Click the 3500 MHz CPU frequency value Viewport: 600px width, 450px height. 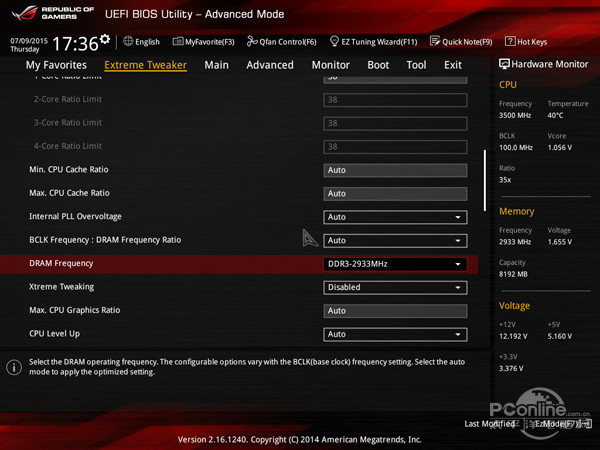click(515, 115)
